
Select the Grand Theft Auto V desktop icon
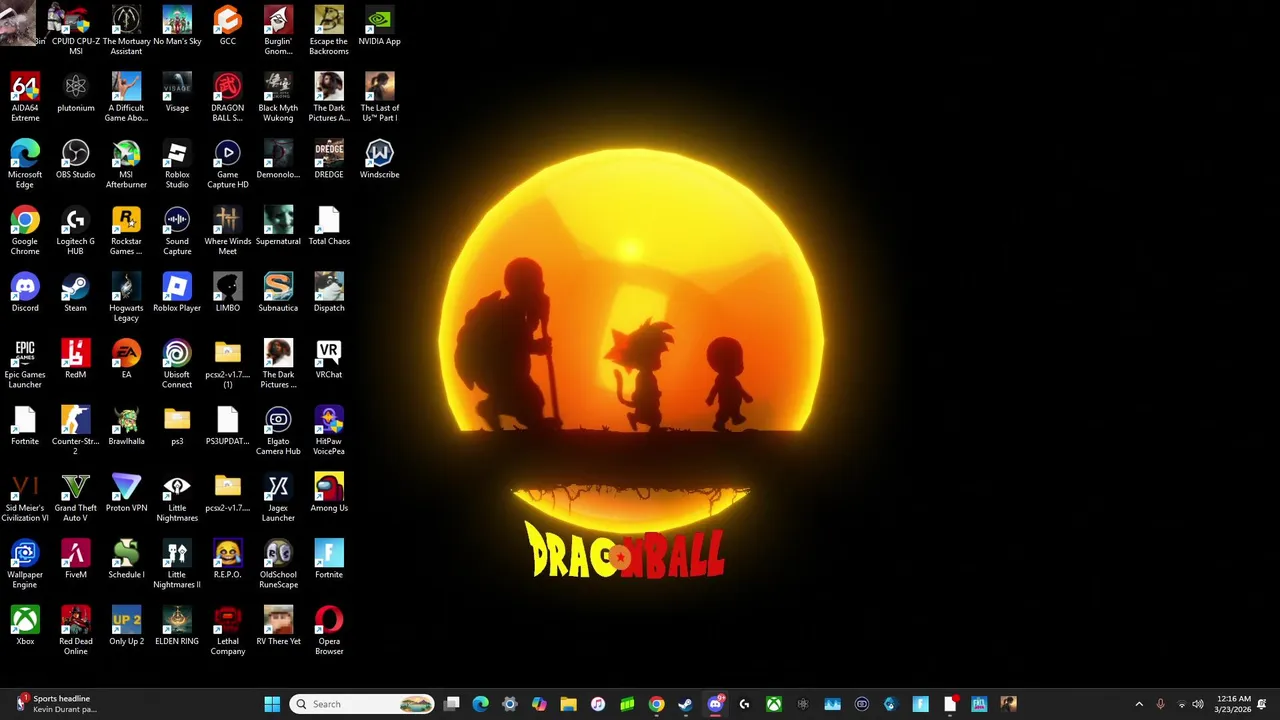click(76, 498)
